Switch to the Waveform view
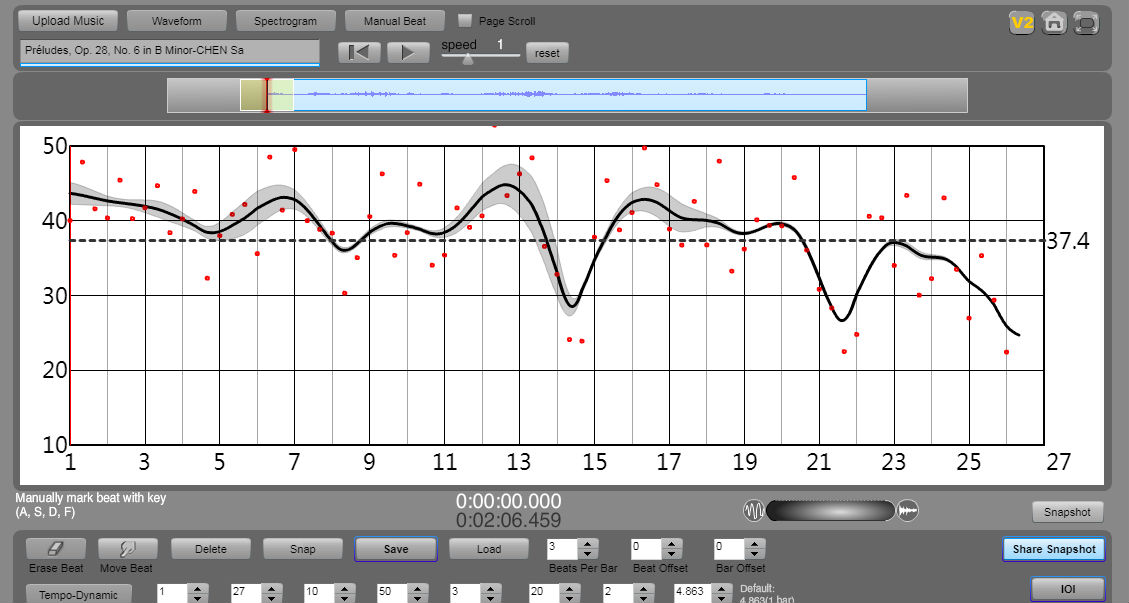This screenshot has height=603, width=1129. 176,21
